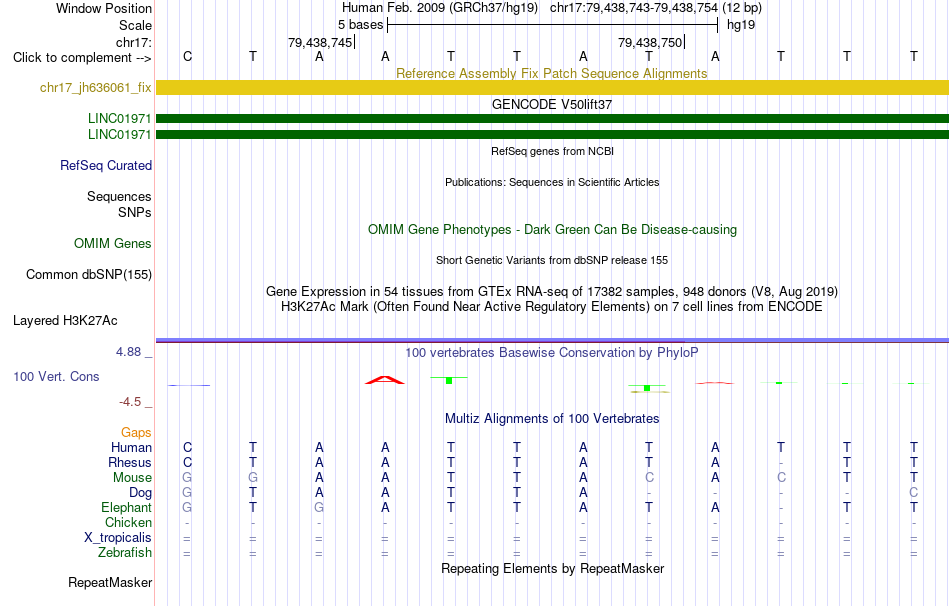Click the first green LINC01971 gene bar

coord(552,118)
